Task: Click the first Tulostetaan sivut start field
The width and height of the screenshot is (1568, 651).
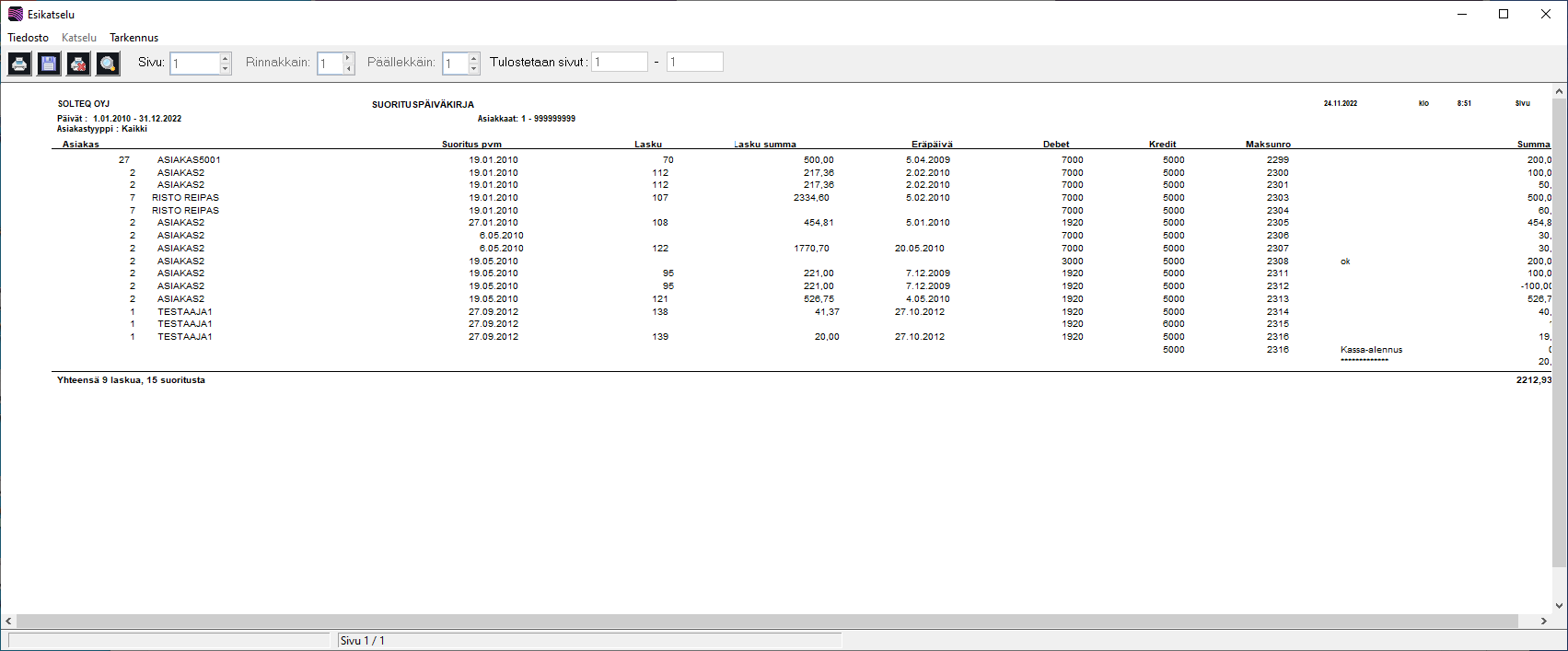Action: pos(619,63)
